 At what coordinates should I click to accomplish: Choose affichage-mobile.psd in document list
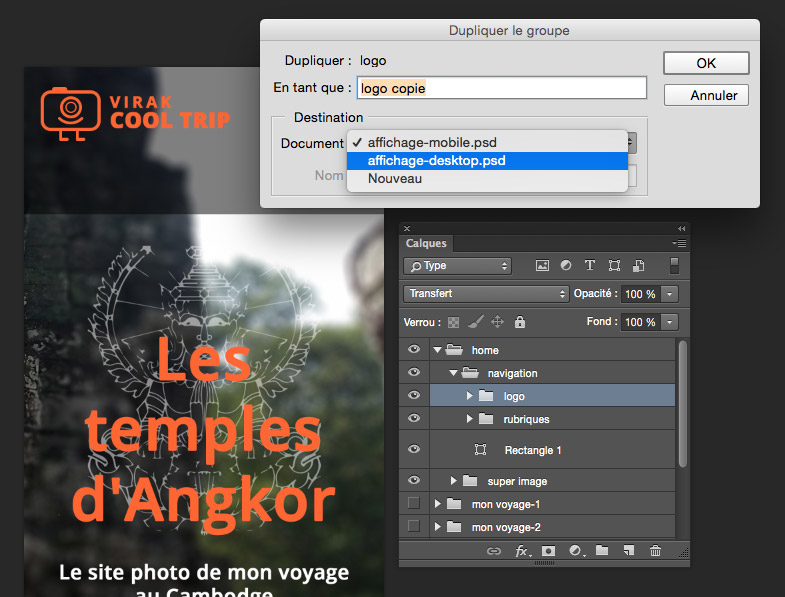[487, 143]
